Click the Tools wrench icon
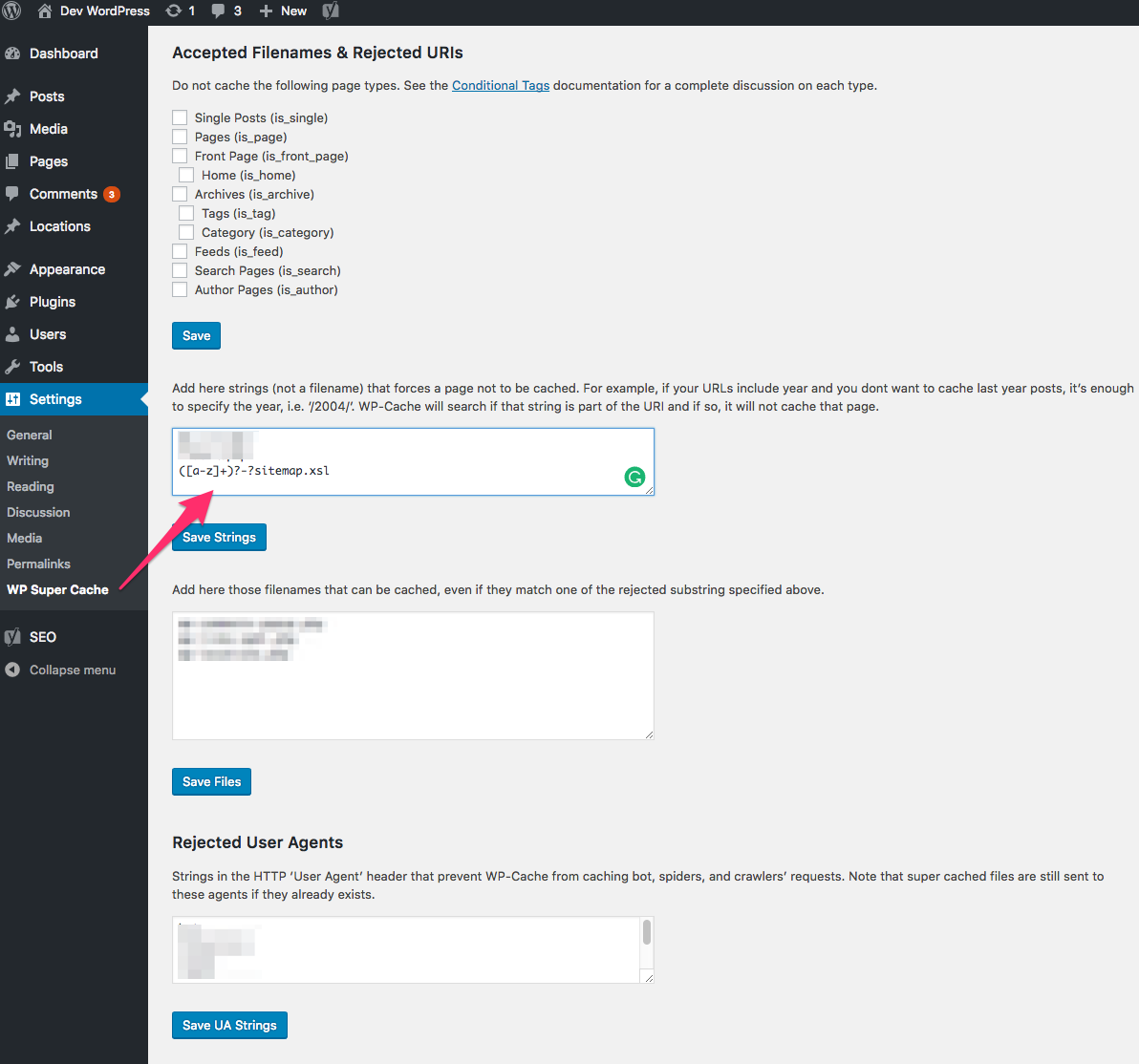1139x1064 pixels. [12, 367]
